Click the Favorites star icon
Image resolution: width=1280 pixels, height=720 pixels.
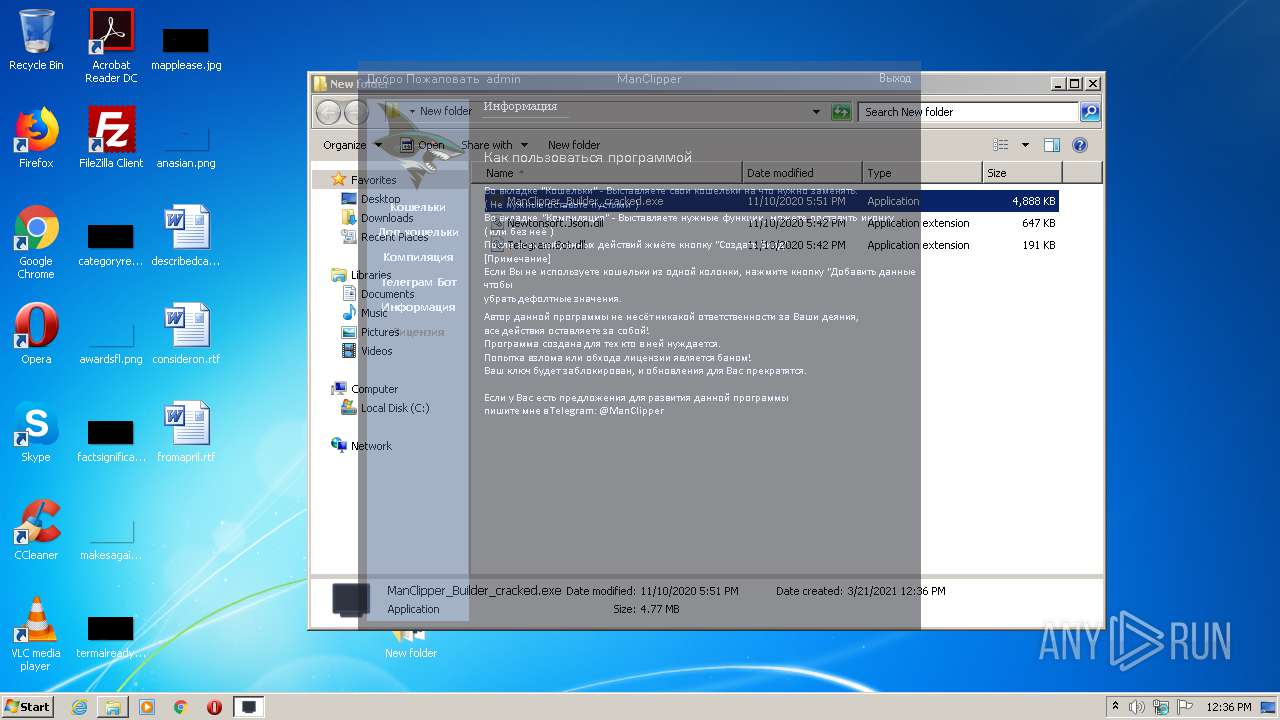339,180
